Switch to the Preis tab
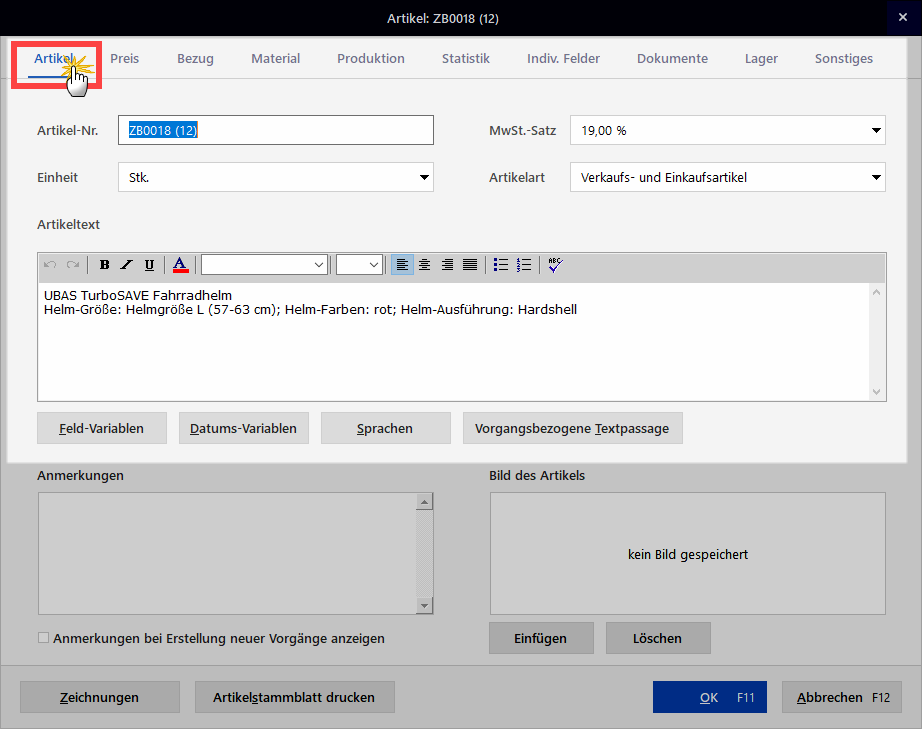Image resolution: width=922 pixels, height=729 pixels. click(125, 59)
